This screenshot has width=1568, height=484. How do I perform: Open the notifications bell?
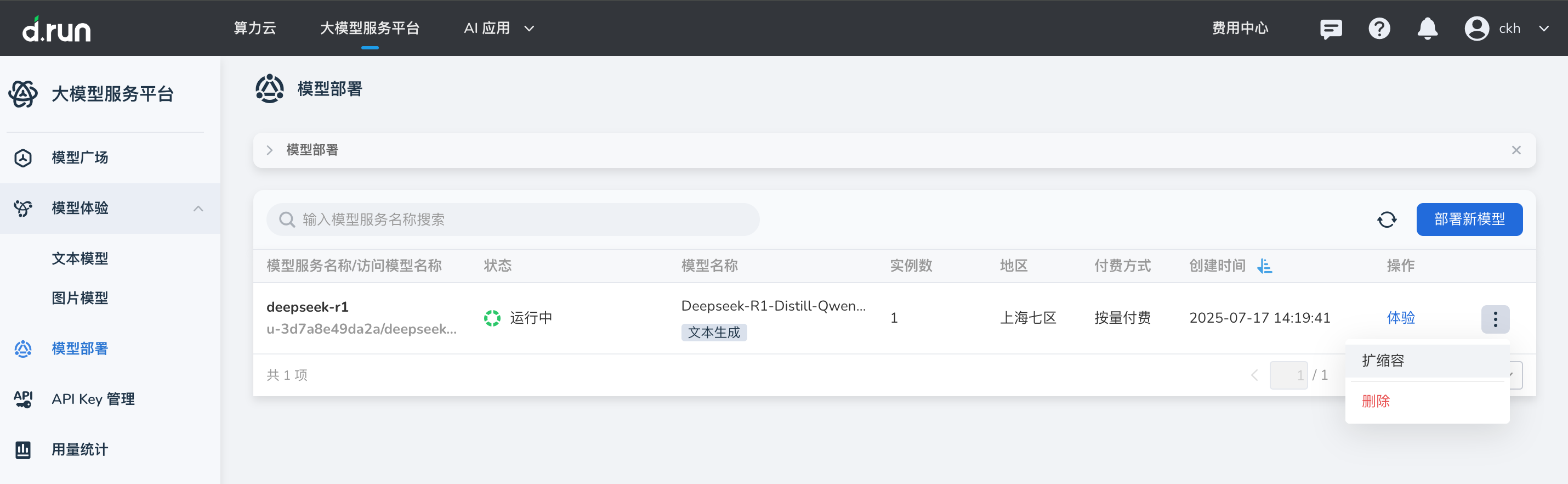[1427, 29]
